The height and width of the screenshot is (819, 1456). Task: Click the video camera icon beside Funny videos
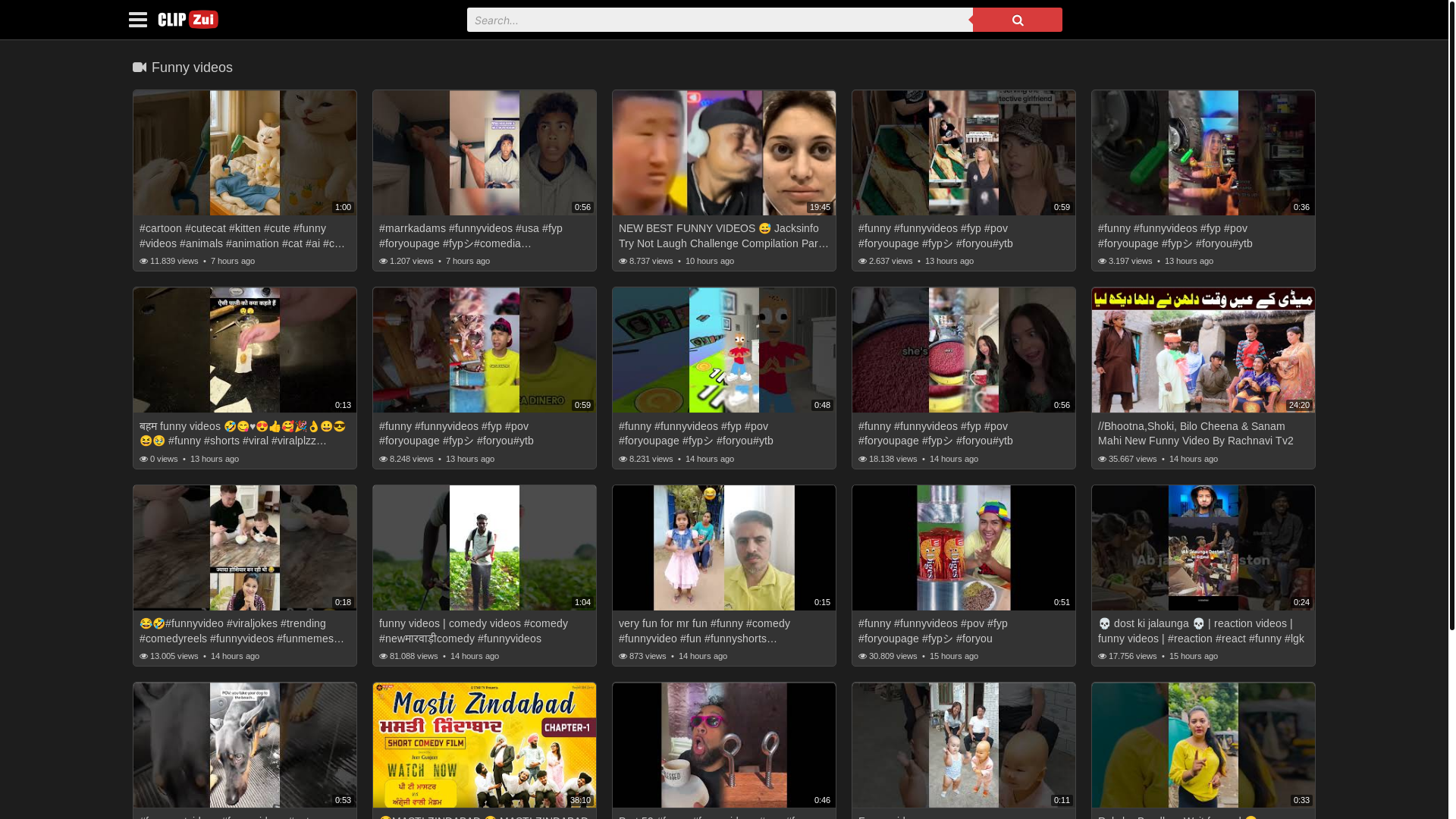point(140,67)
